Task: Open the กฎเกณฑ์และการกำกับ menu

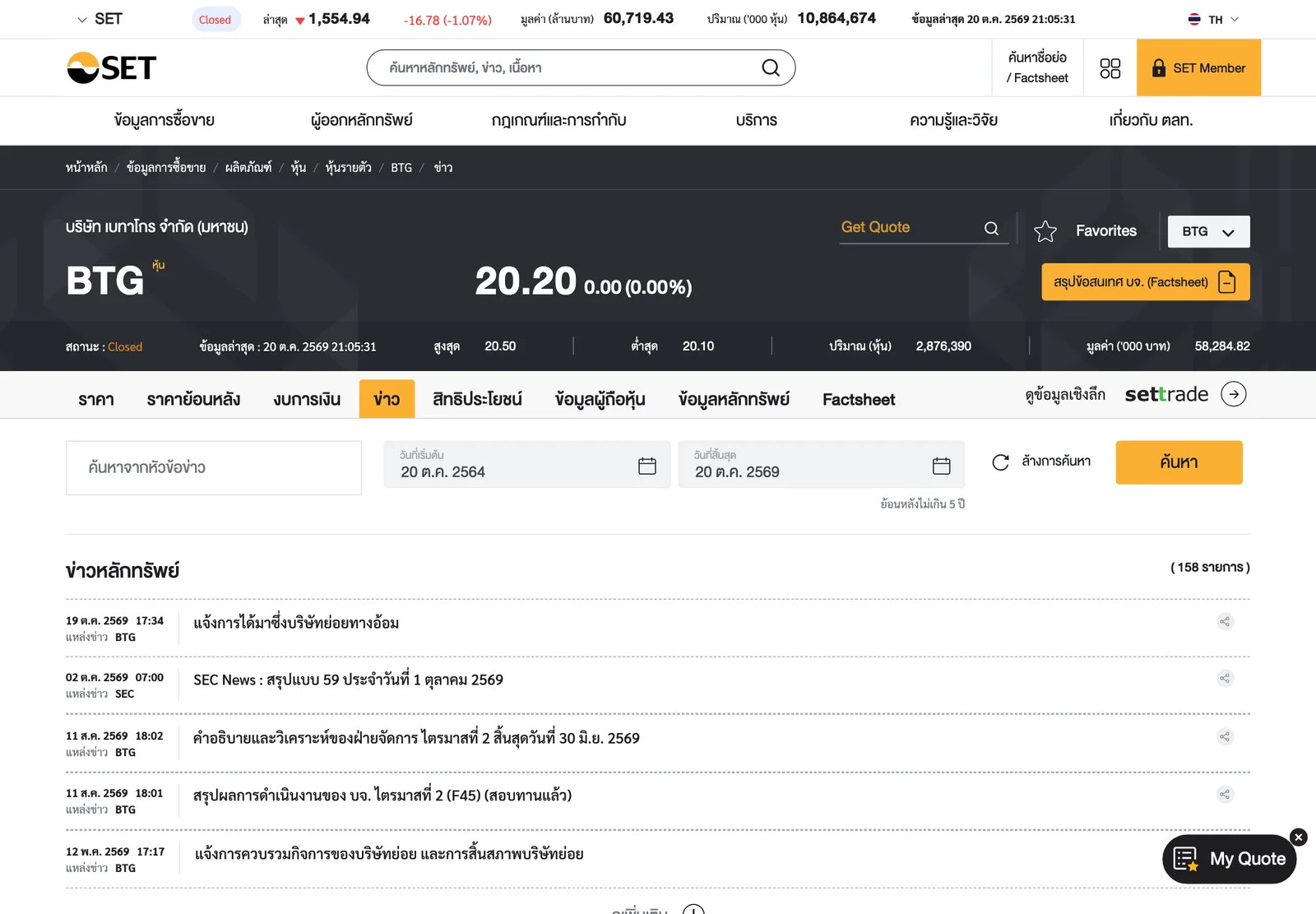Action: pyautogui.click(x=559, y=120)
